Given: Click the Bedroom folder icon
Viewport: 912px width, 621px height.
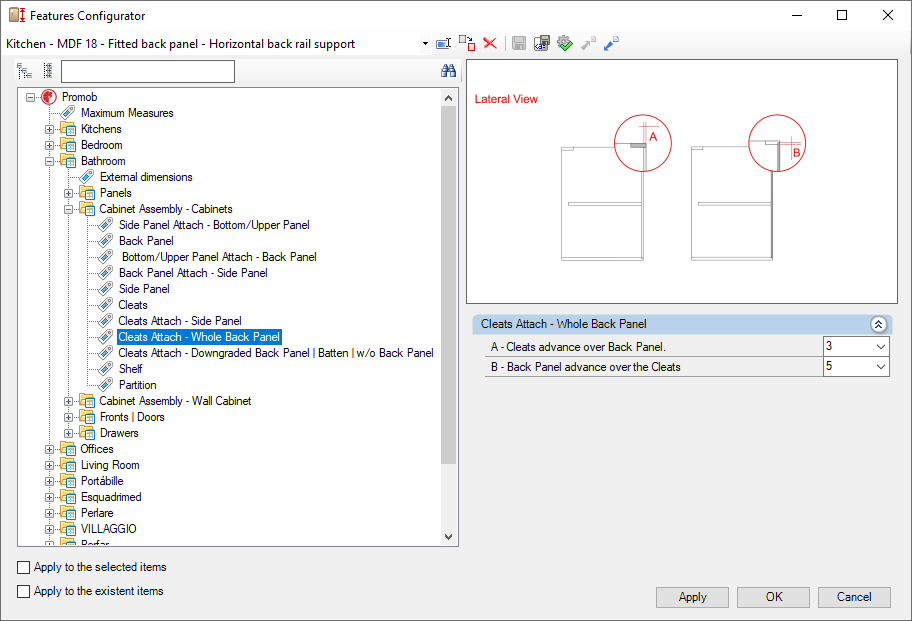Looking at the screenshot, I should tap(68, 145).
